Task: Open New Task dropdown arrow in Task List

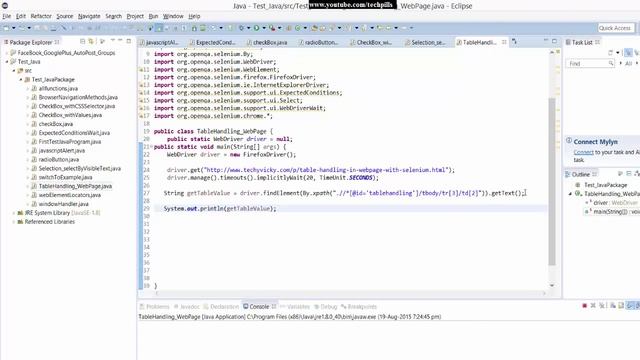Action: tap(618, 53)
